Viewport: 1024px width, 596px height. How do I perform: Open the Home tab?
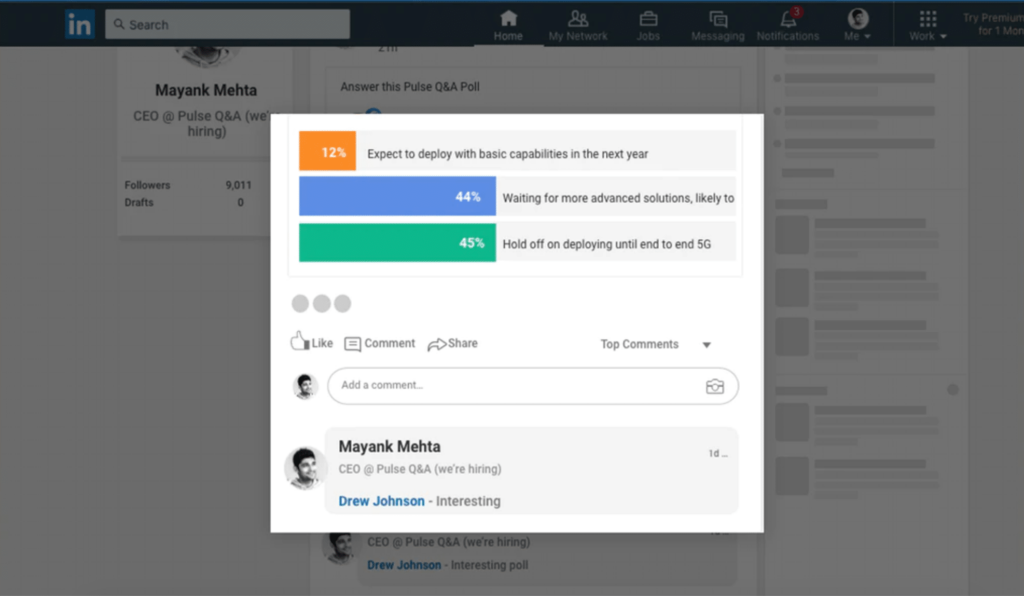click(508, 25)
